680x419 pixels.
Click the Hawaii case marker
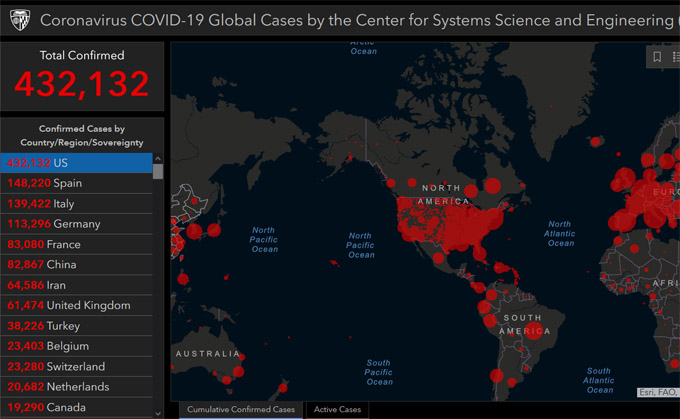tap(334, 263)
